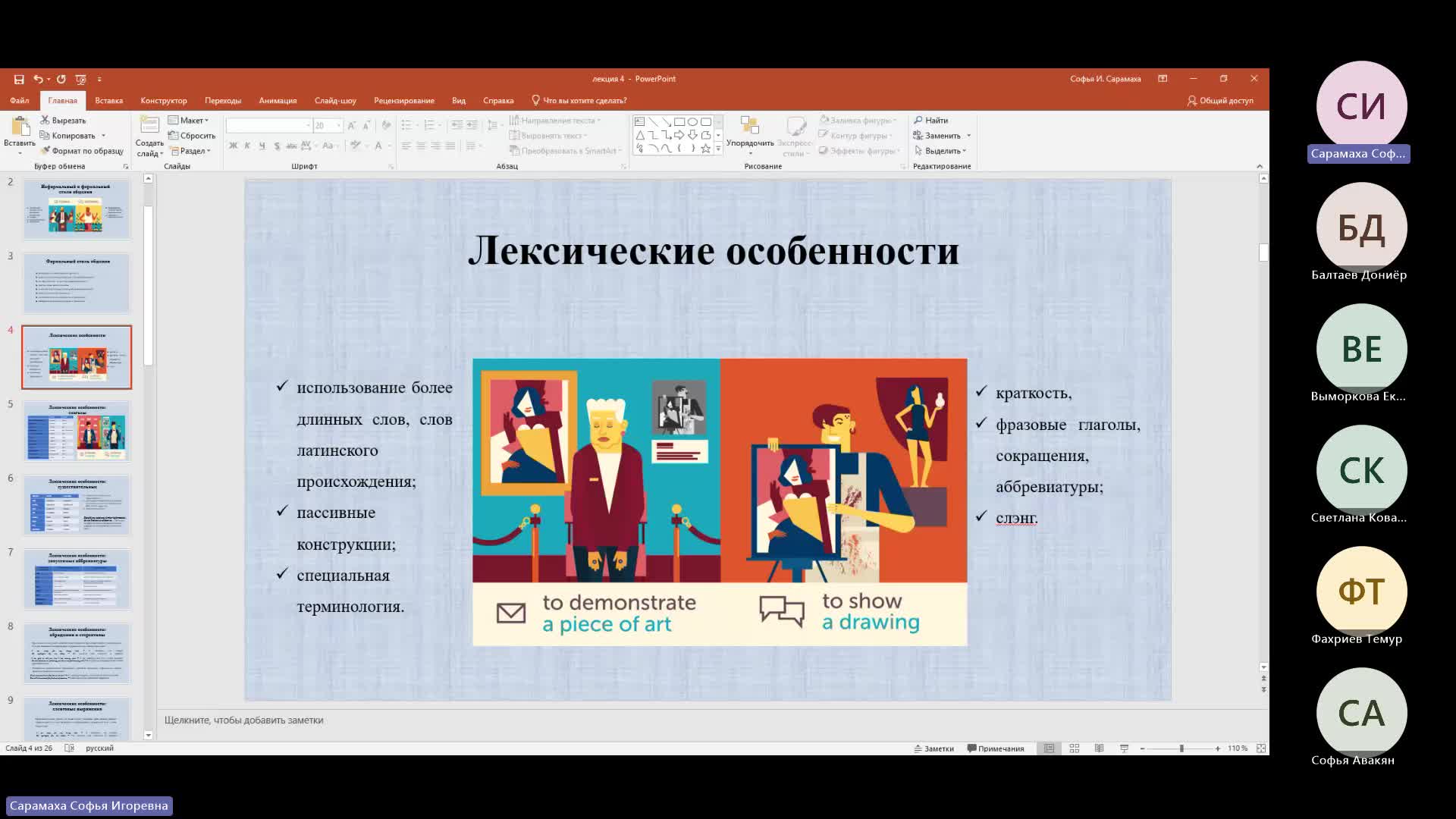The height and width of the screenshot is (819, 1456).
Task: Open the font size dropdown showing 20
Action: (339, 125)
